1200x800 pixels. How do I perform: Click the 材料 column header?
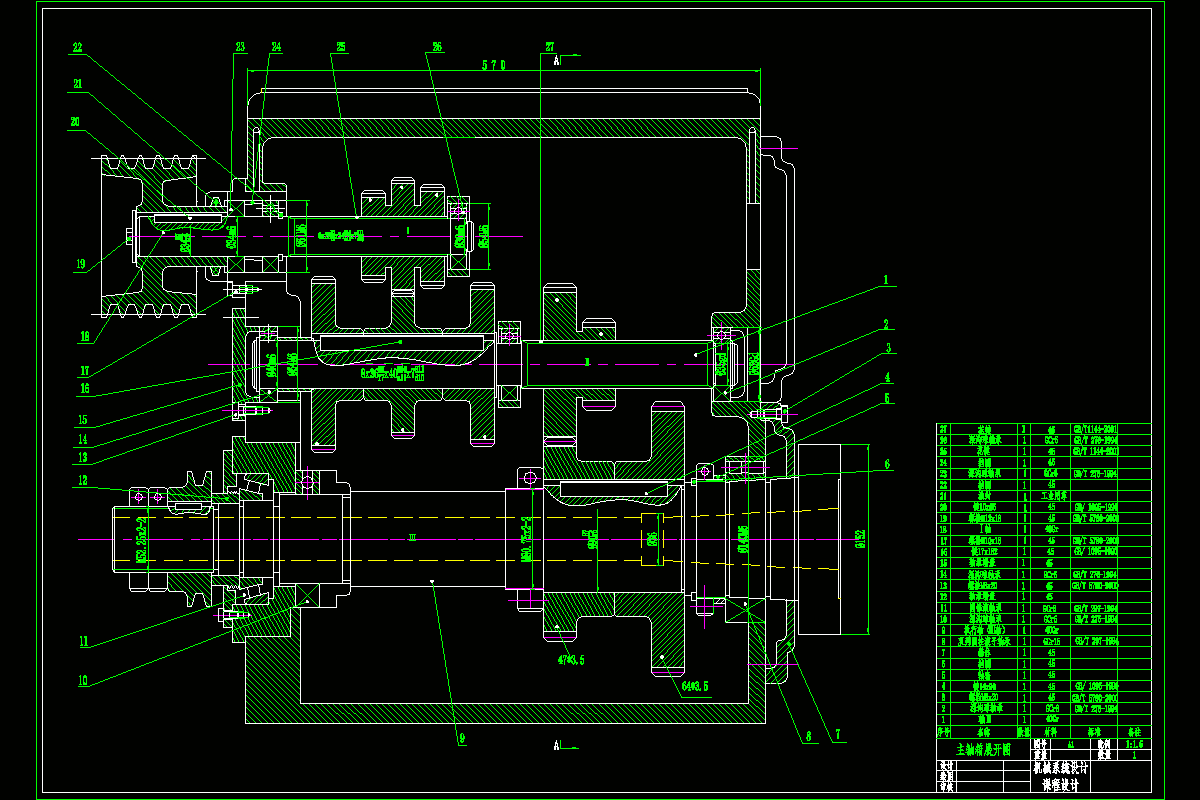pyautogui.click(x=1050, y=732)
